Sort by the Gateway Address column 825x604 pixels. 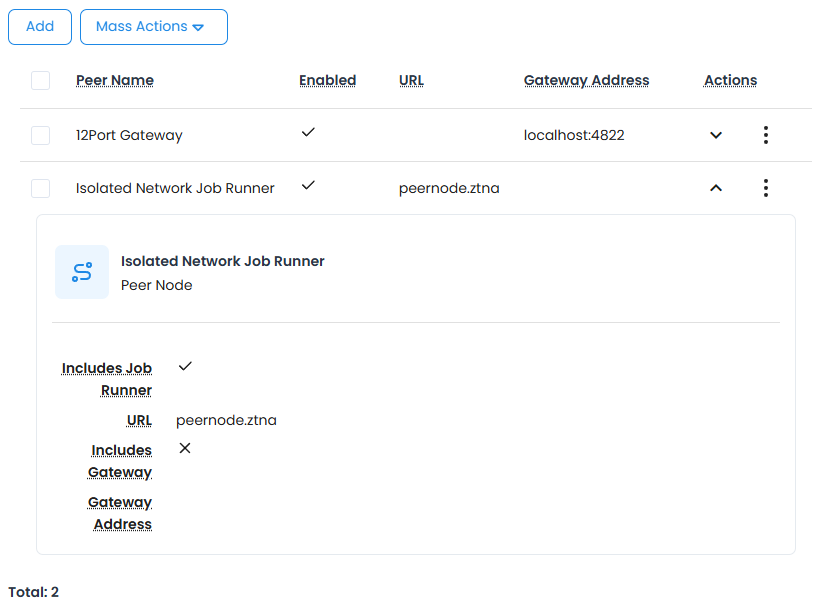click(x=586, y=80)
